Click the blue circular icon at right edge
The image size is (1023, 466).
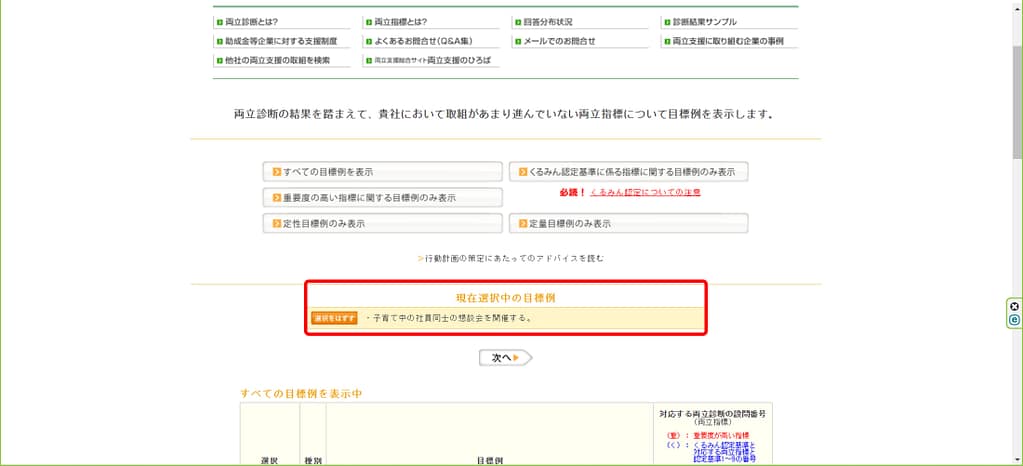point(1014,320)
